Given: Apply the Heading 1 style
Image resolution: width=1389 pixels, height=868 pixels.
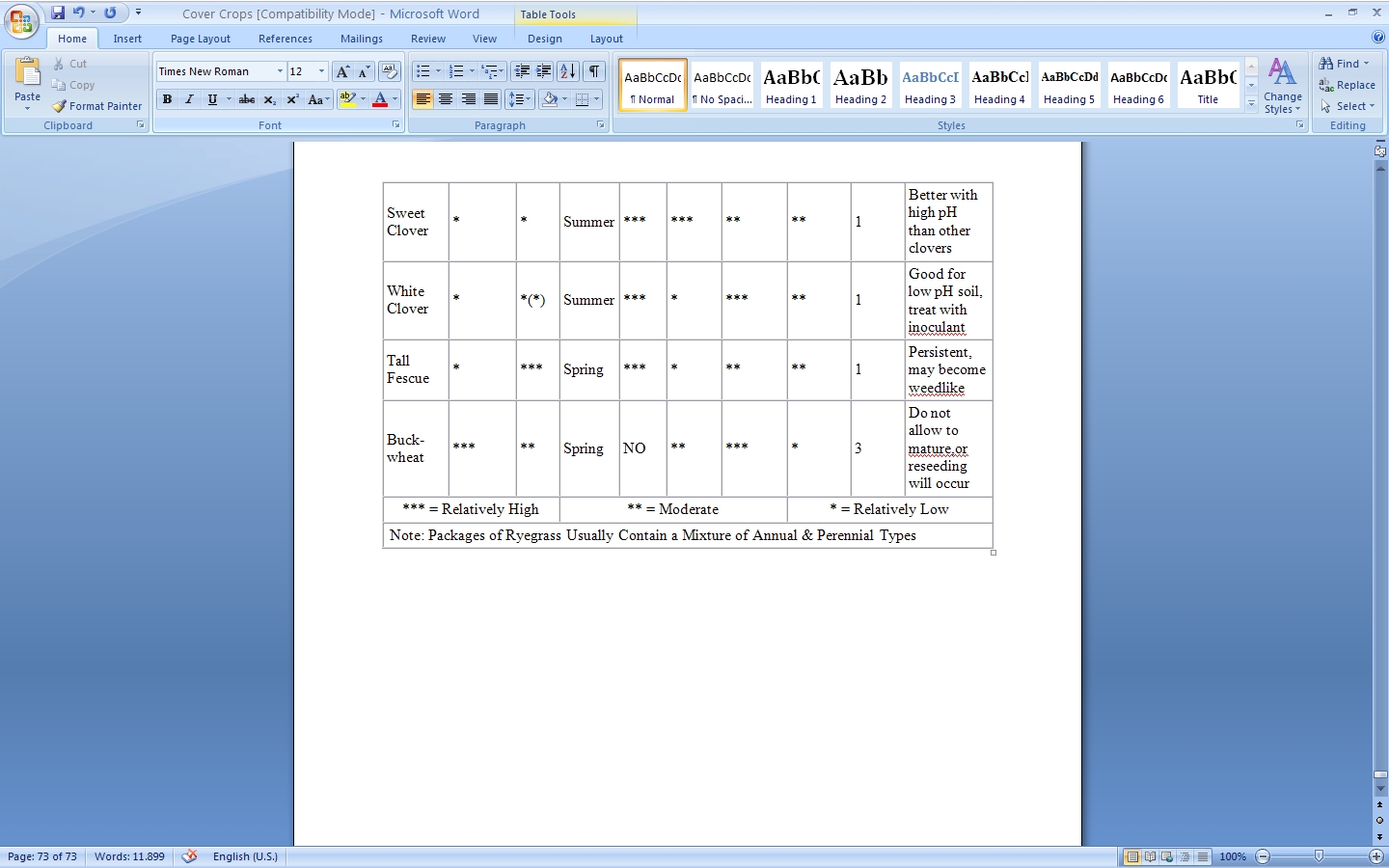Looking at the screenshot, I should [x=791, y=85].
